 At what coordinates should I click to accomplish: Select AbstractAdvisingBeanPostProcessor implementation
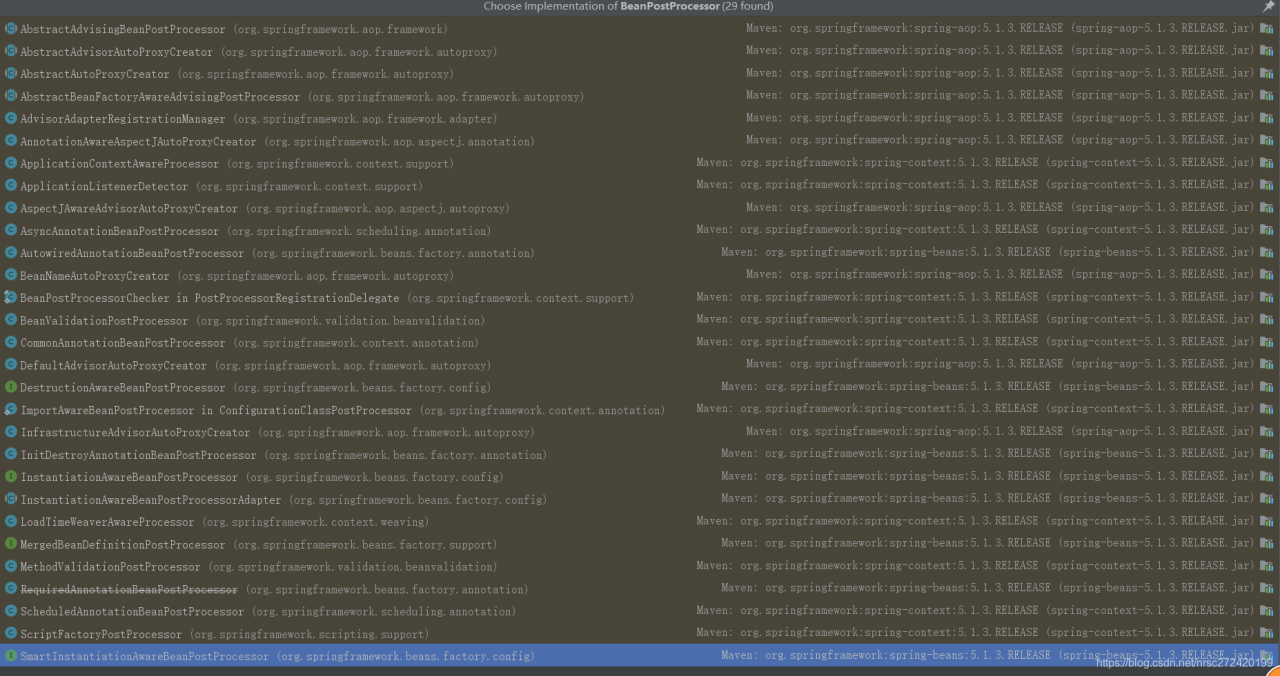640,29
